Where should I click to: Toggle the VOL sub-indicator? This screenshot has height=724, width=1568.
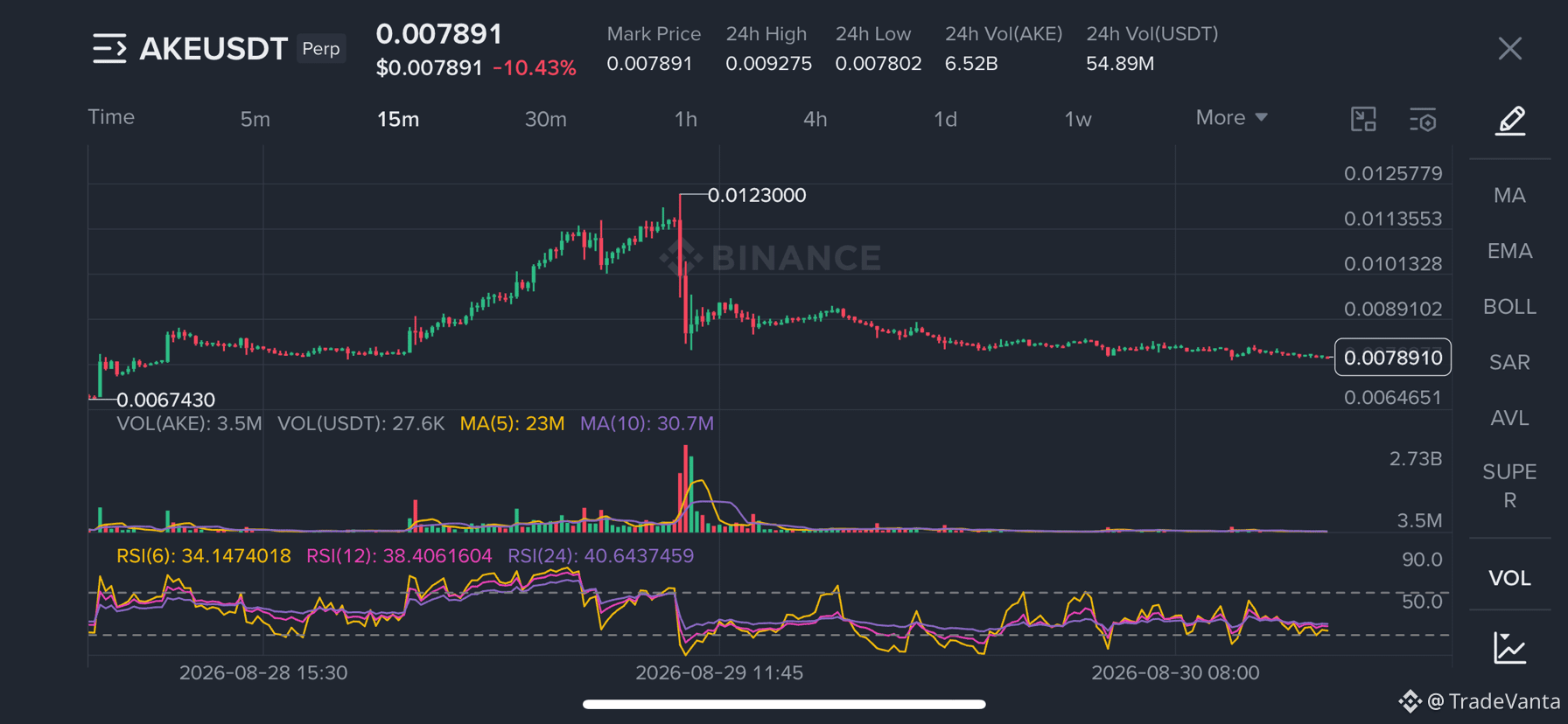(x=1509, y=578)
